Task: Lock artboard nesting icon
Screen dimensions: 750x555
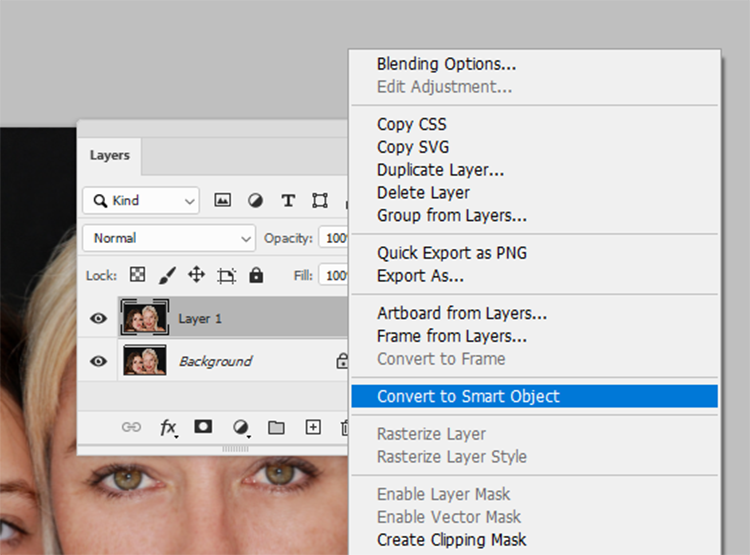Action: pyautogui.click(x=226, y=276)
